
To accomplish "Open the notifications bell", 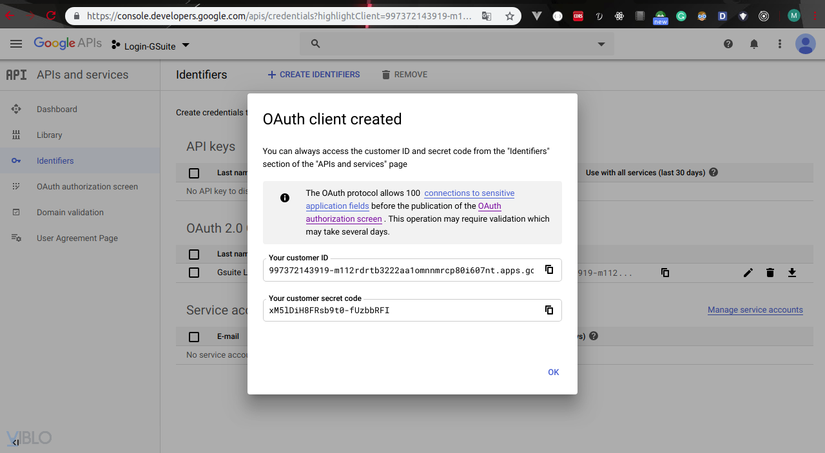I will pos(754,44).
